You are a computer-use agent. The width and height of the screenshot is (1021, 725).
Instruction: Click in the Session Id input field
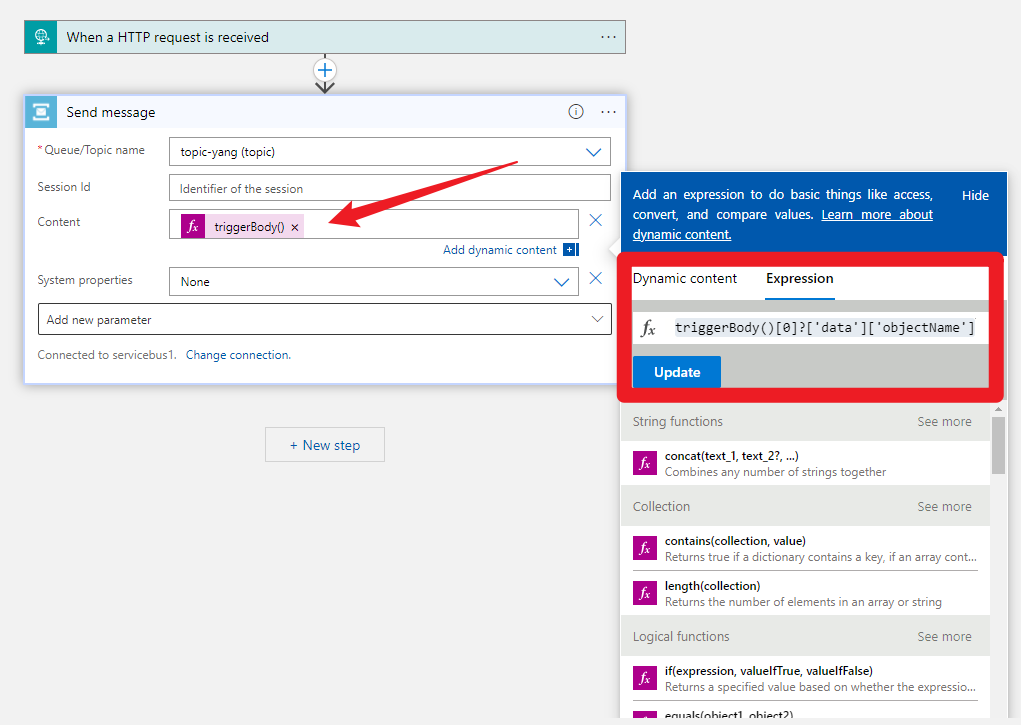(x=389, y=188)
